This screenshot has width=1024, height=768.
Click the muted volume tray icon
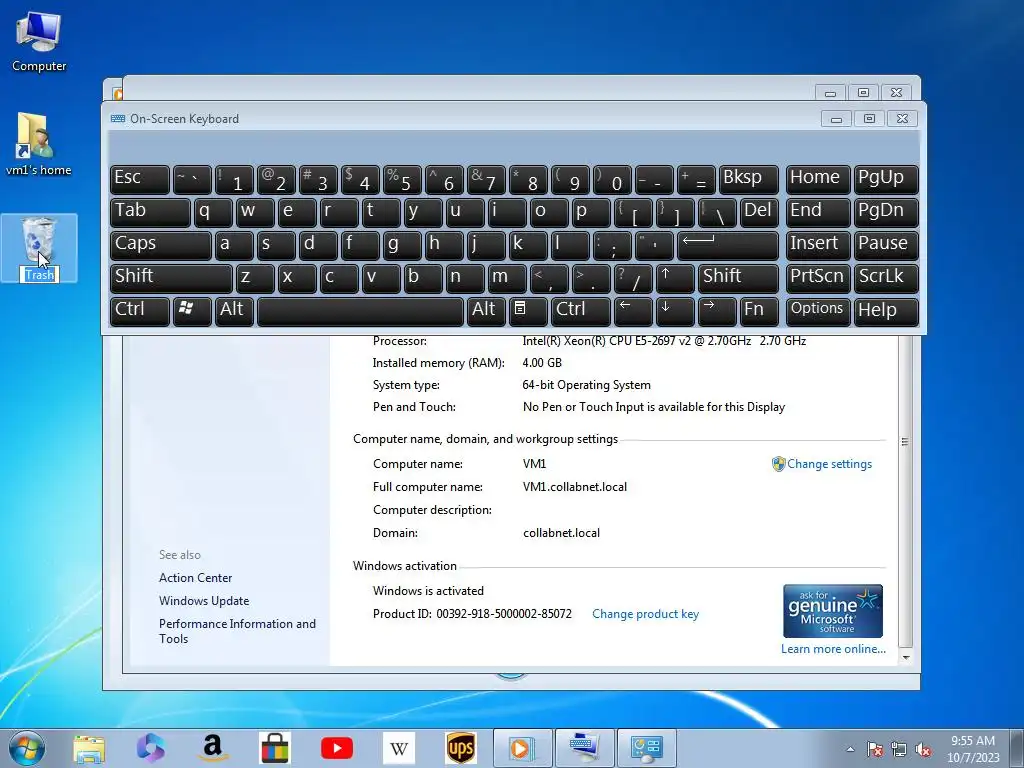[923, 749]
